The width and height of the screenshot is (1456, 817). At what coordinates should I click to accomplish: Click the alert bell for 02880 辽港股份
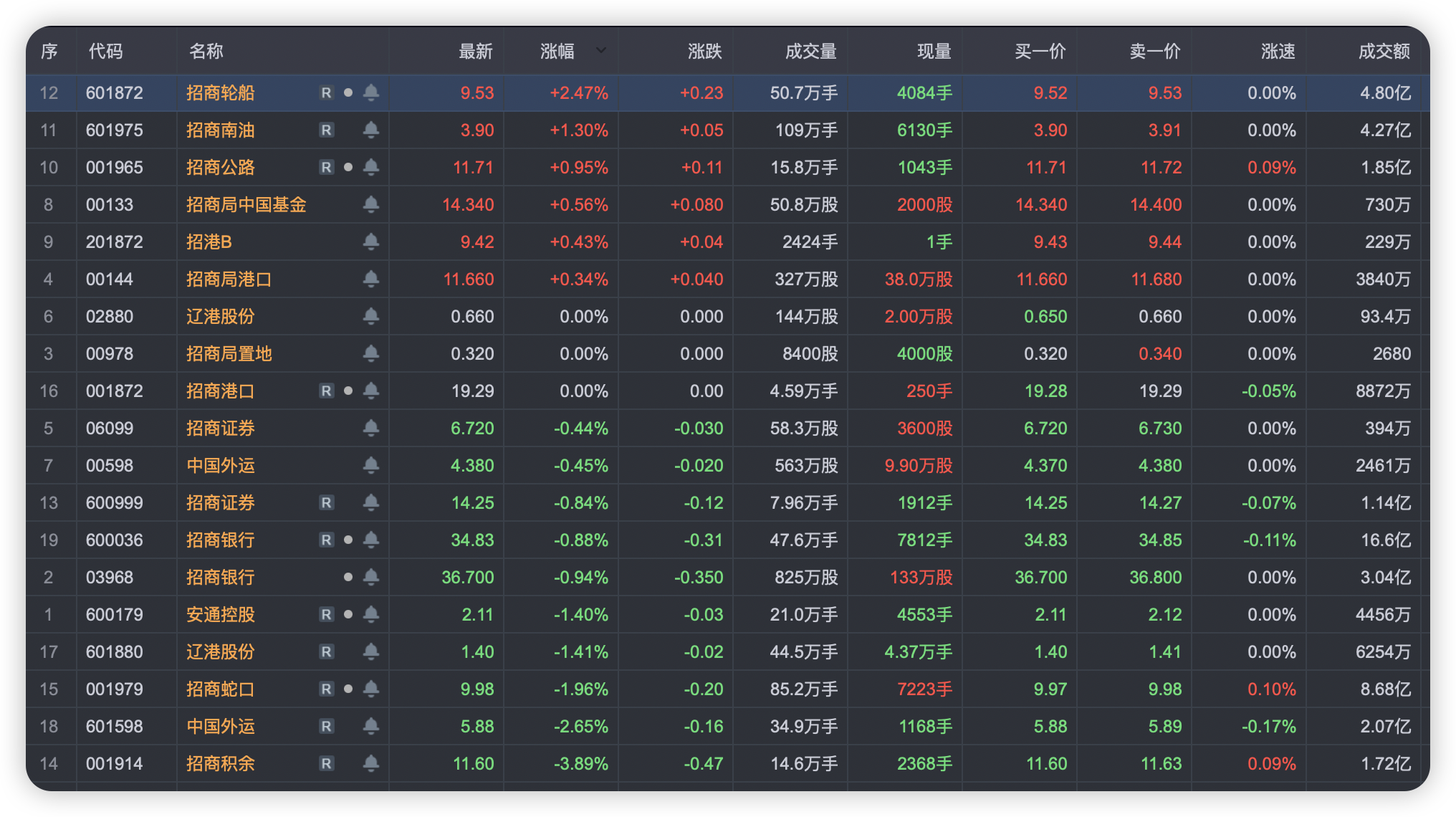(371, 316)
